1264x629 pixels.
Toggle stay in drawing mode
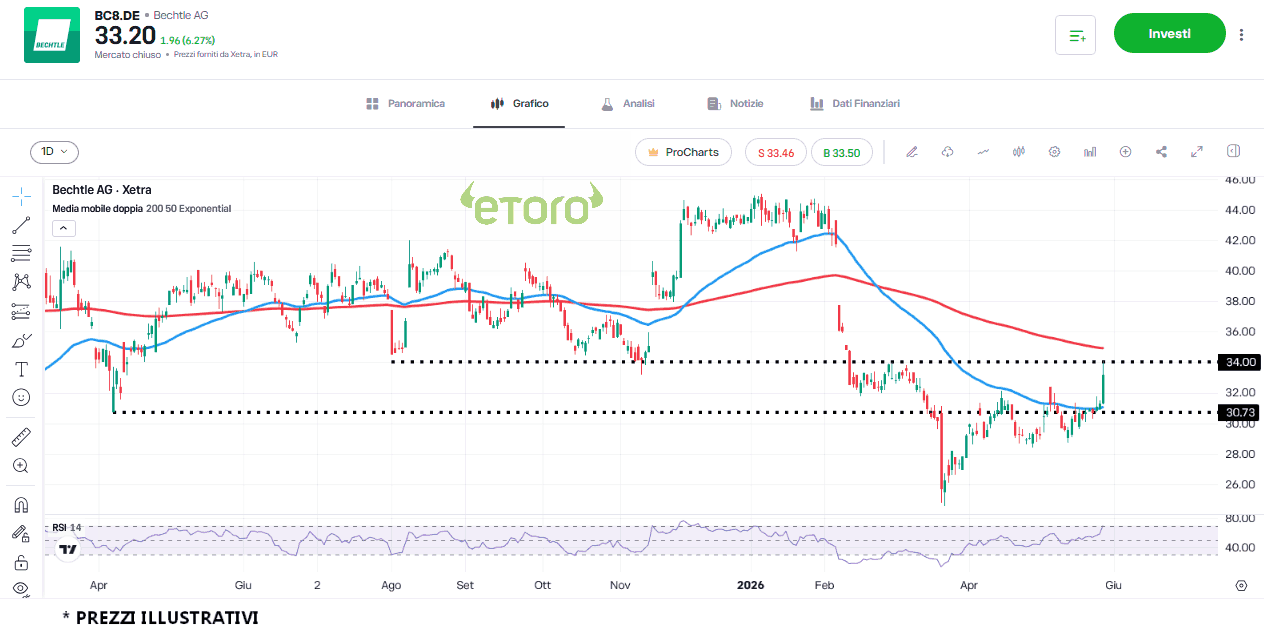point(21,533)
